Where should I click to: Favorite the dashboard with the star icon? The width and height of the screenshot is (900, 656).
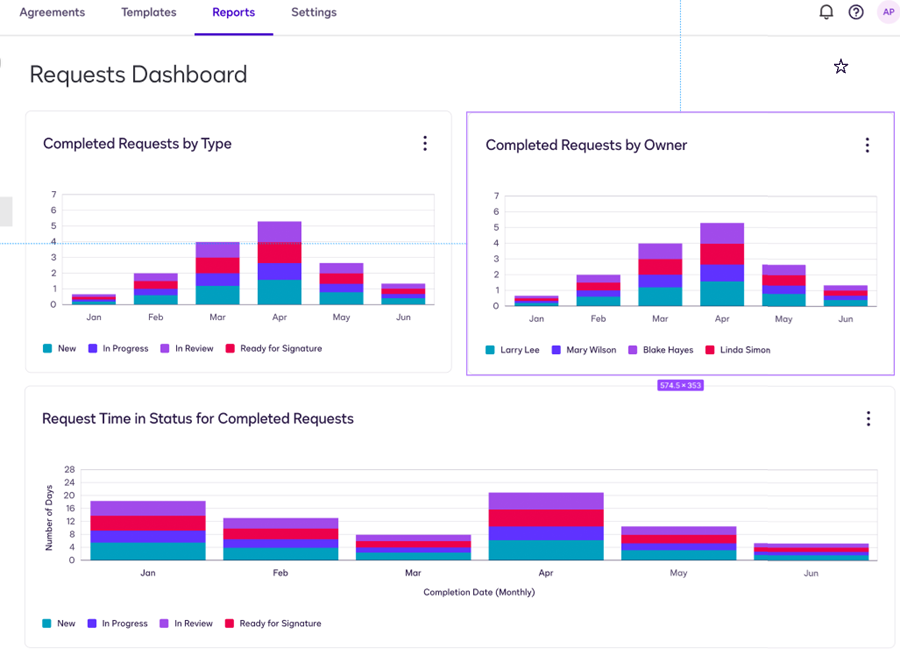pyautogui.click(x=840, y=67)
